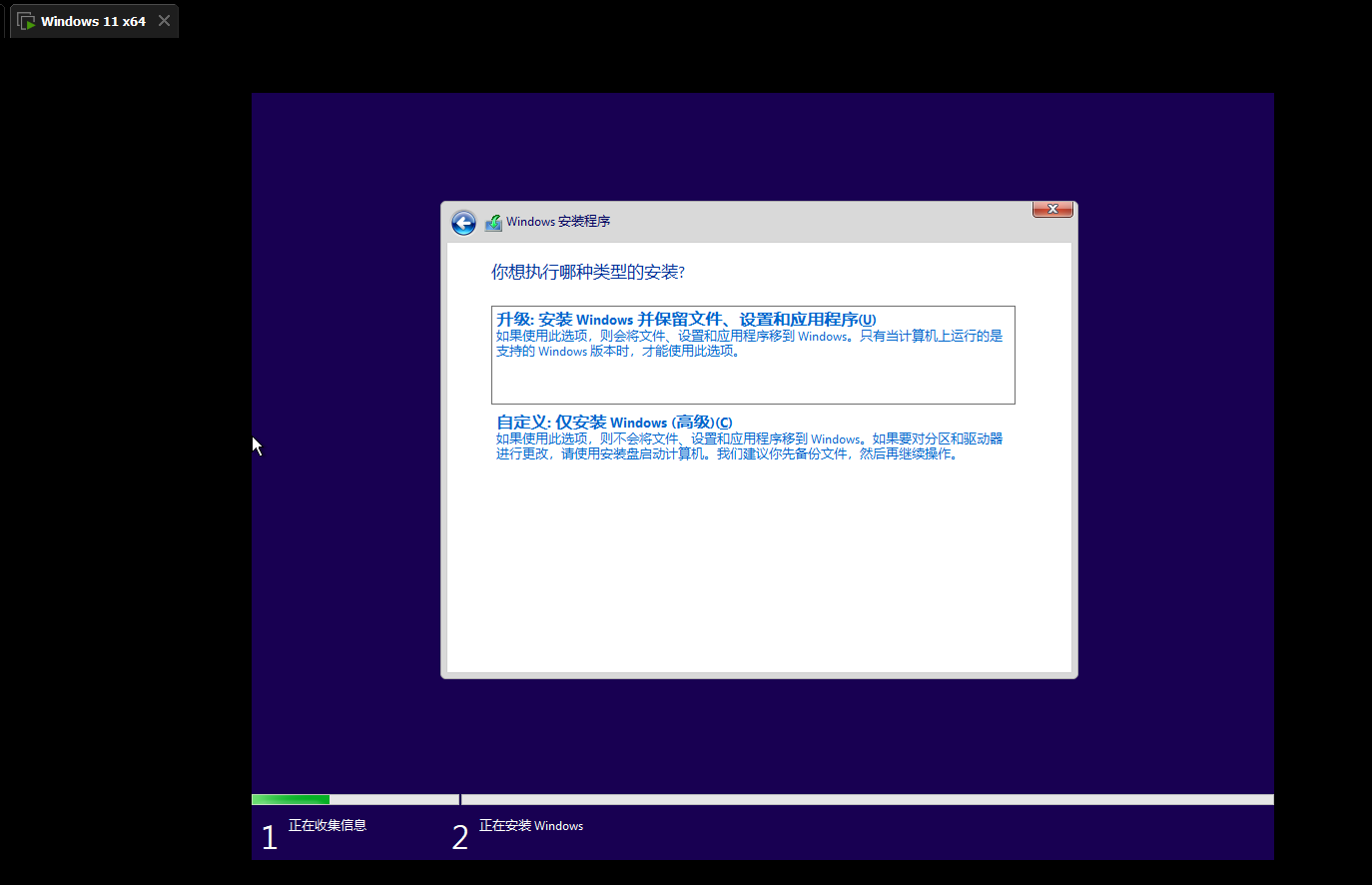Click the green setup logo next to the title

point(493,222)
